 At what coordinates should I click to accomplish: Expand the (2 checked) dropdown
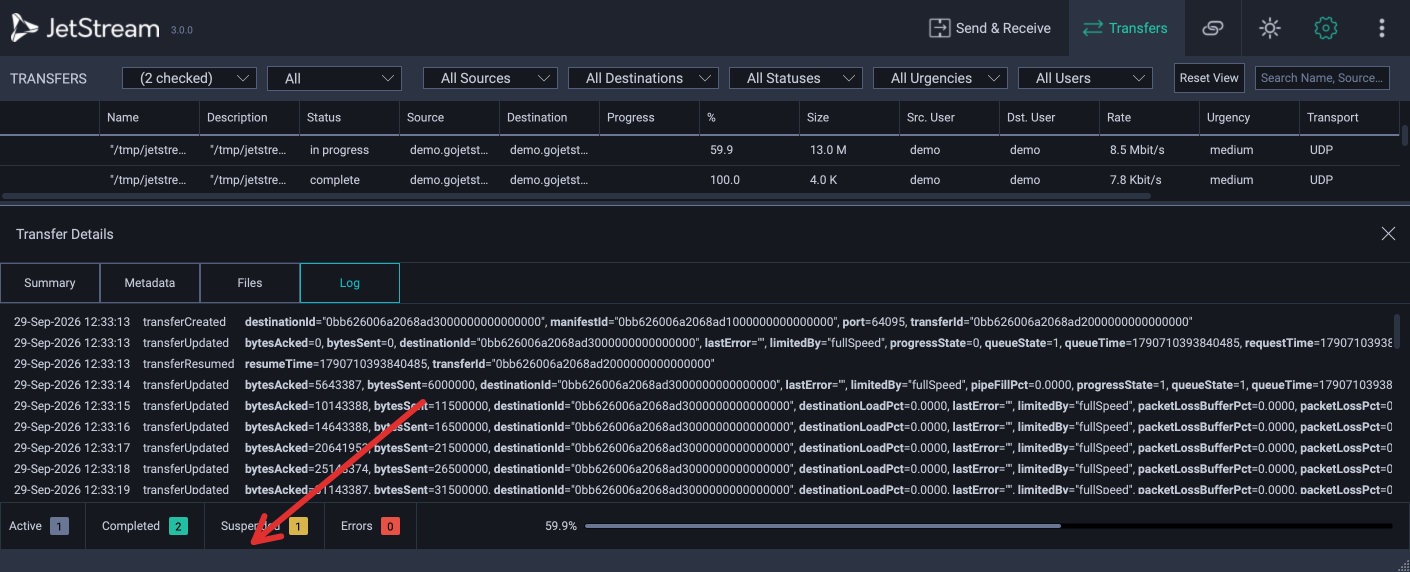[x=189, y=78]
